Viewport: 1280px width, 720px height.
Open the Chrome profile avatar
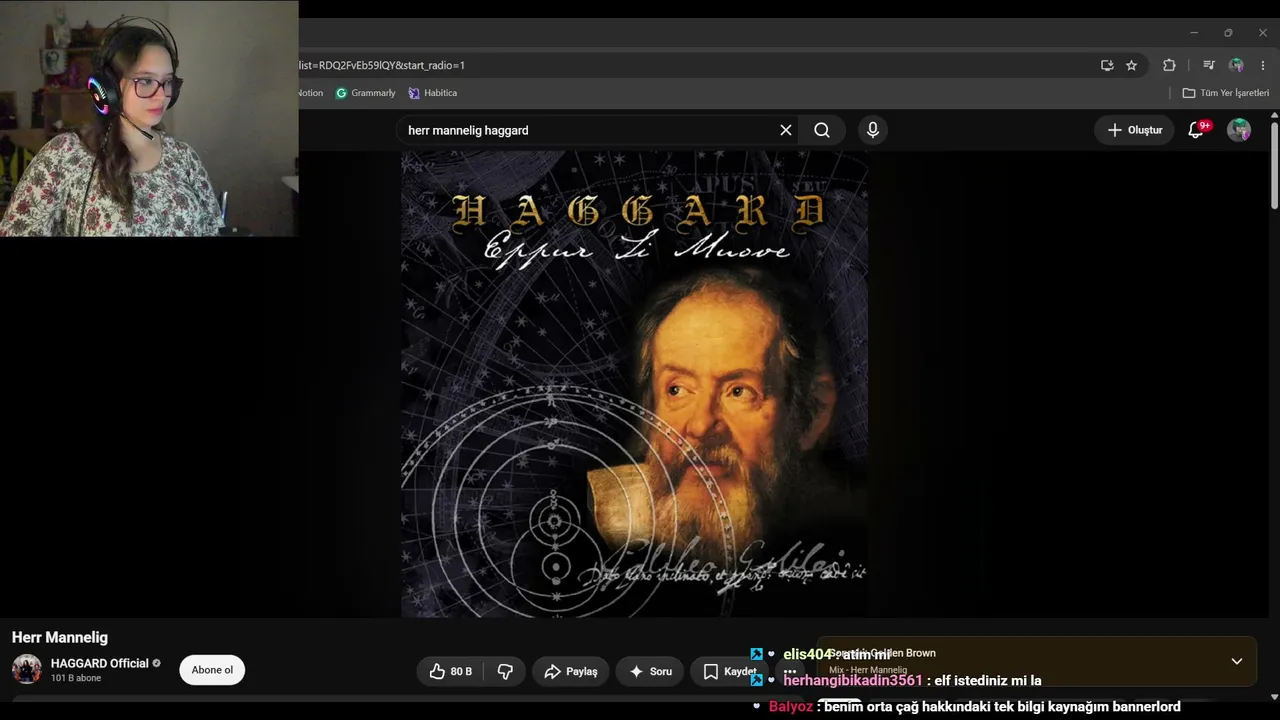pyautogui.click(x=1236, y=65)
